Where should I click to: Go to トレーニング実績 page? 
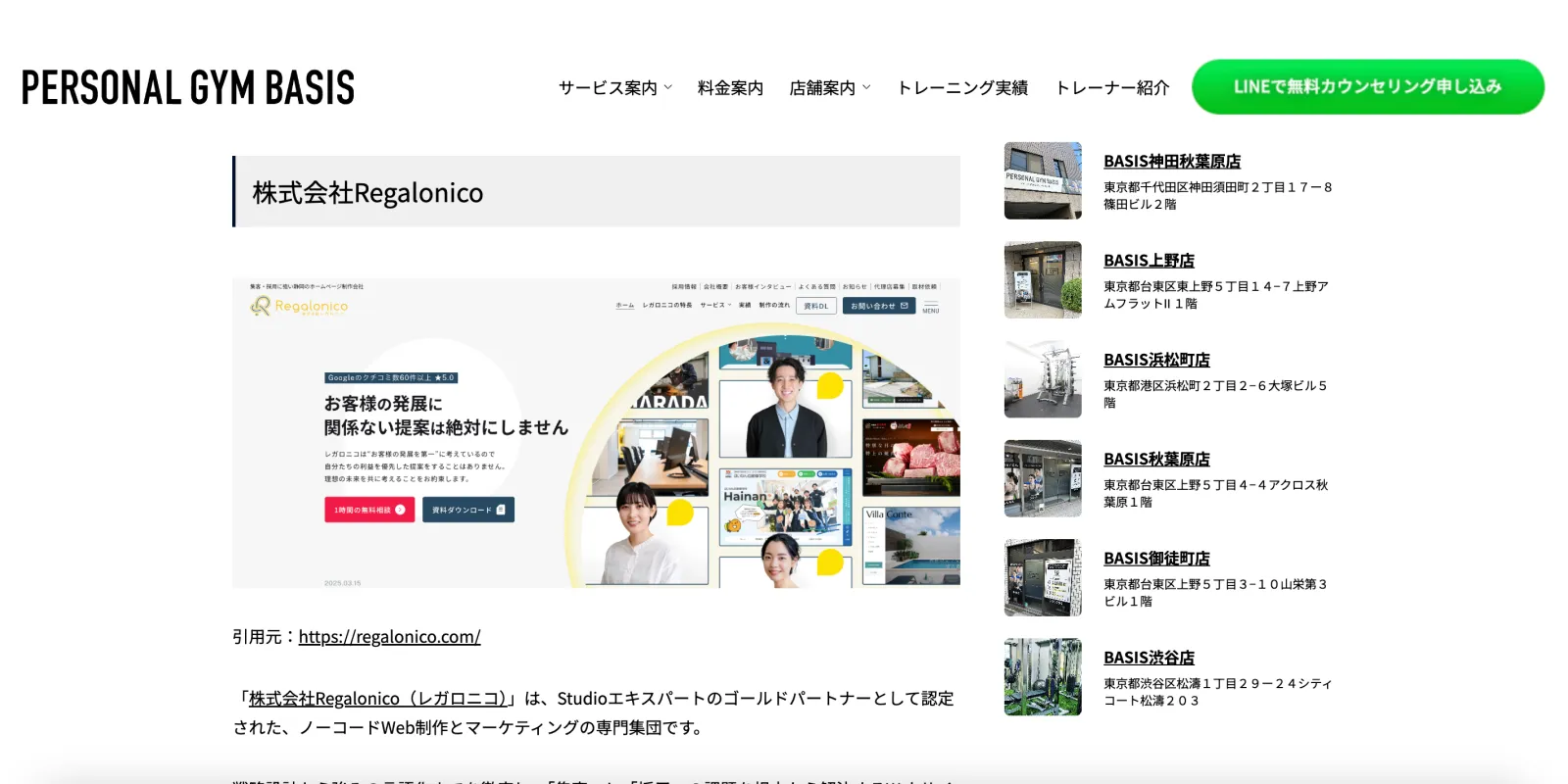click(x=962, y=87)
